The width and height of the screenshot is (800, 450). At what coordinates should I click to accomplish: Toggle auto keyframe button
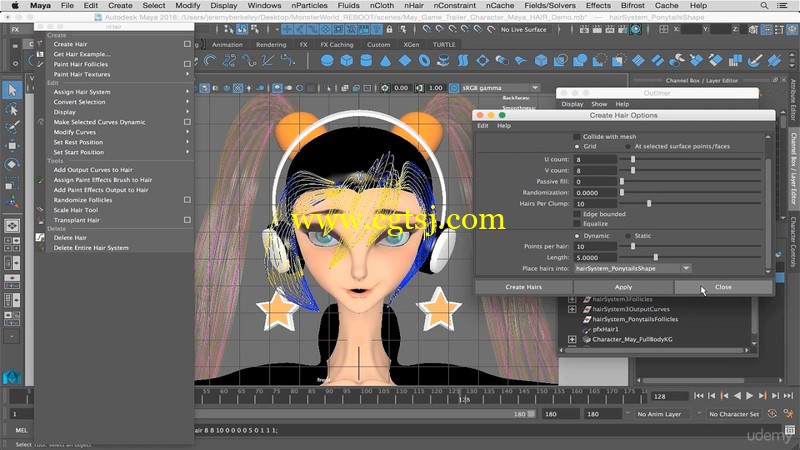click(773, 414)
